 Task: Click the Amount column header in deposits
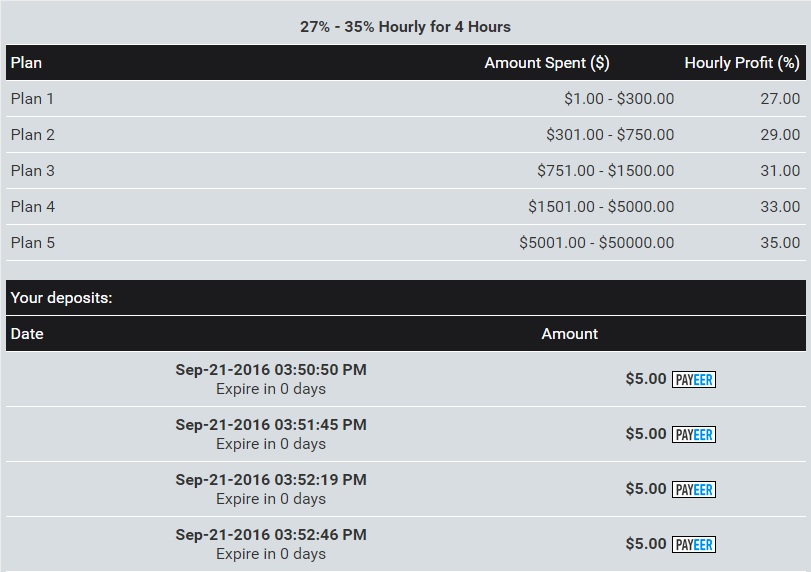pyautogui.click(x=569, y=334)
